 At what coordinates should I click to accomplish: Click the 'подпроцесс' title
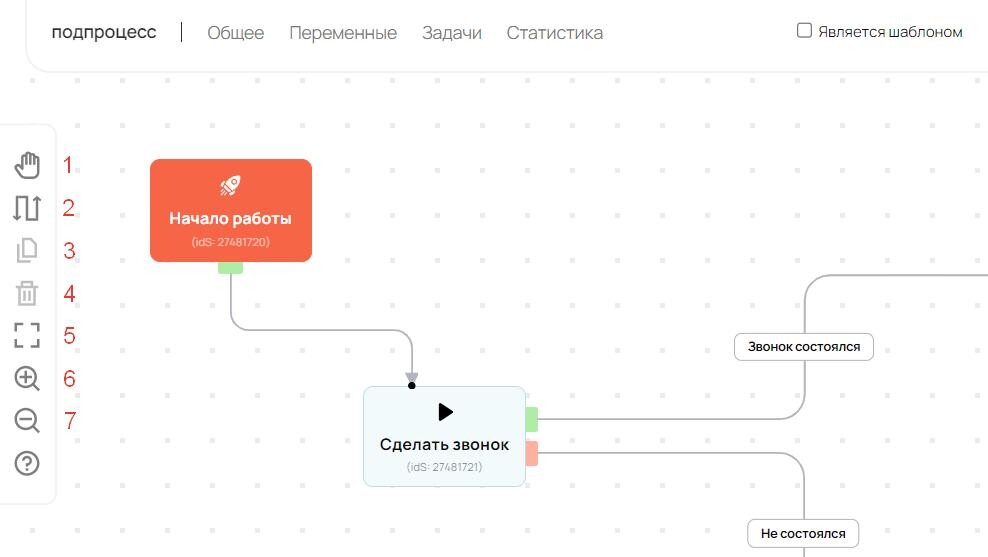[x=104, y=32]
